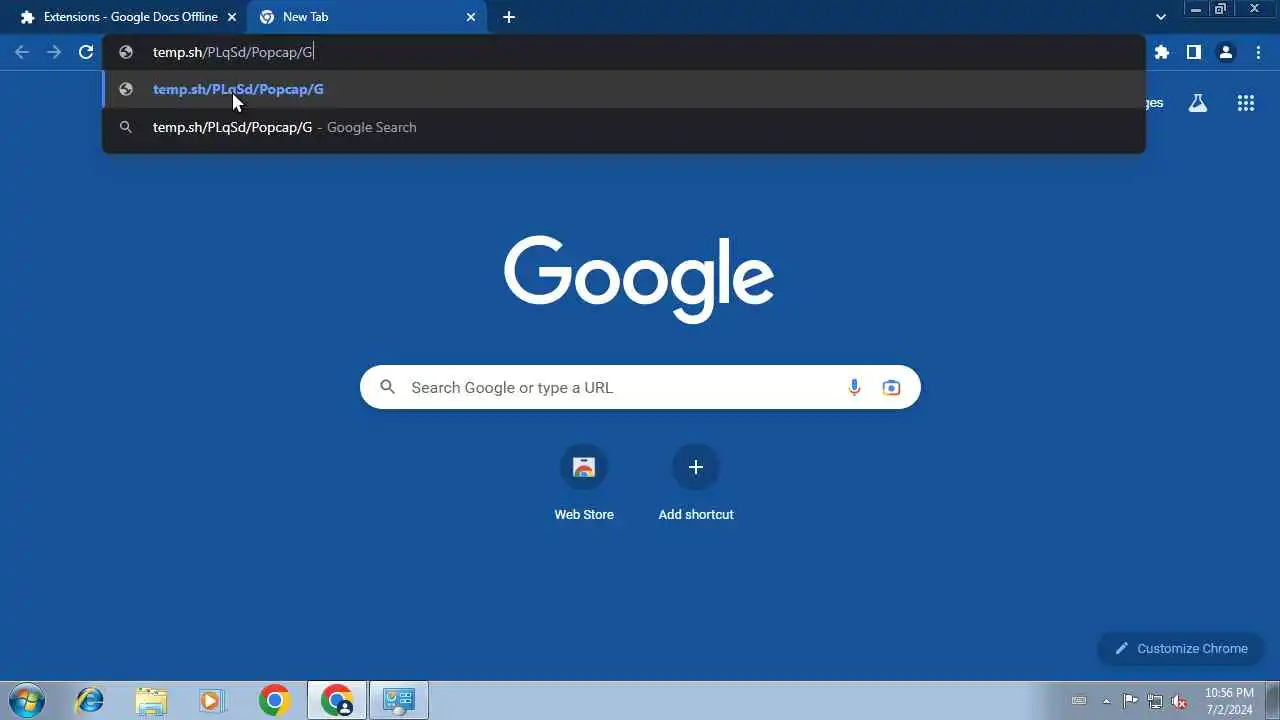Image resolution: width=1280 pixels, height=720 pixels.
Task: Click the Action Center flag tray icon
Action: tap(1131, 701)
